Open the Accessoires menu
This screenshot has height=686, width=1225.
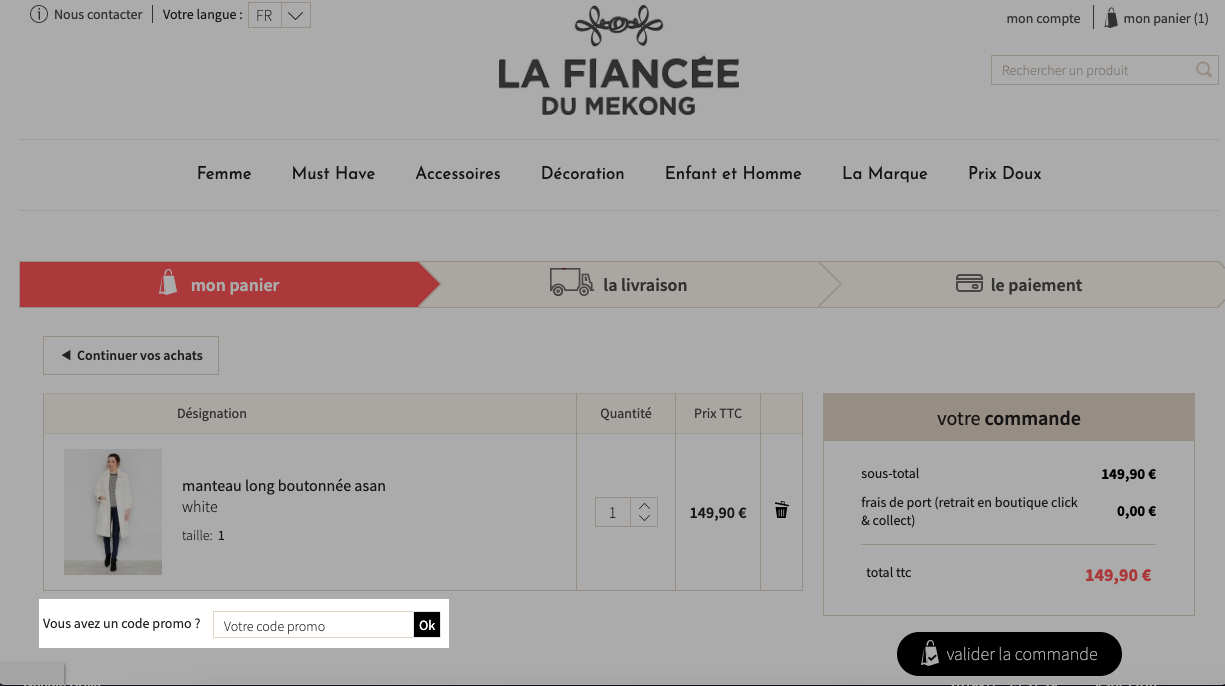(458, 173)
